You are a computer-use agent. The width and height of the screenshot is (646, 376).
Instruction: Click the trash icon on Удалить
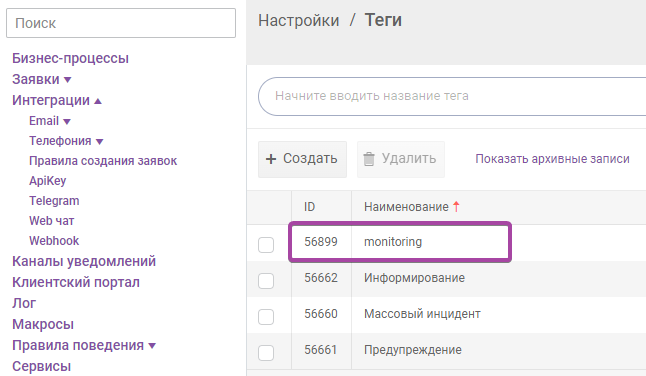369,159
